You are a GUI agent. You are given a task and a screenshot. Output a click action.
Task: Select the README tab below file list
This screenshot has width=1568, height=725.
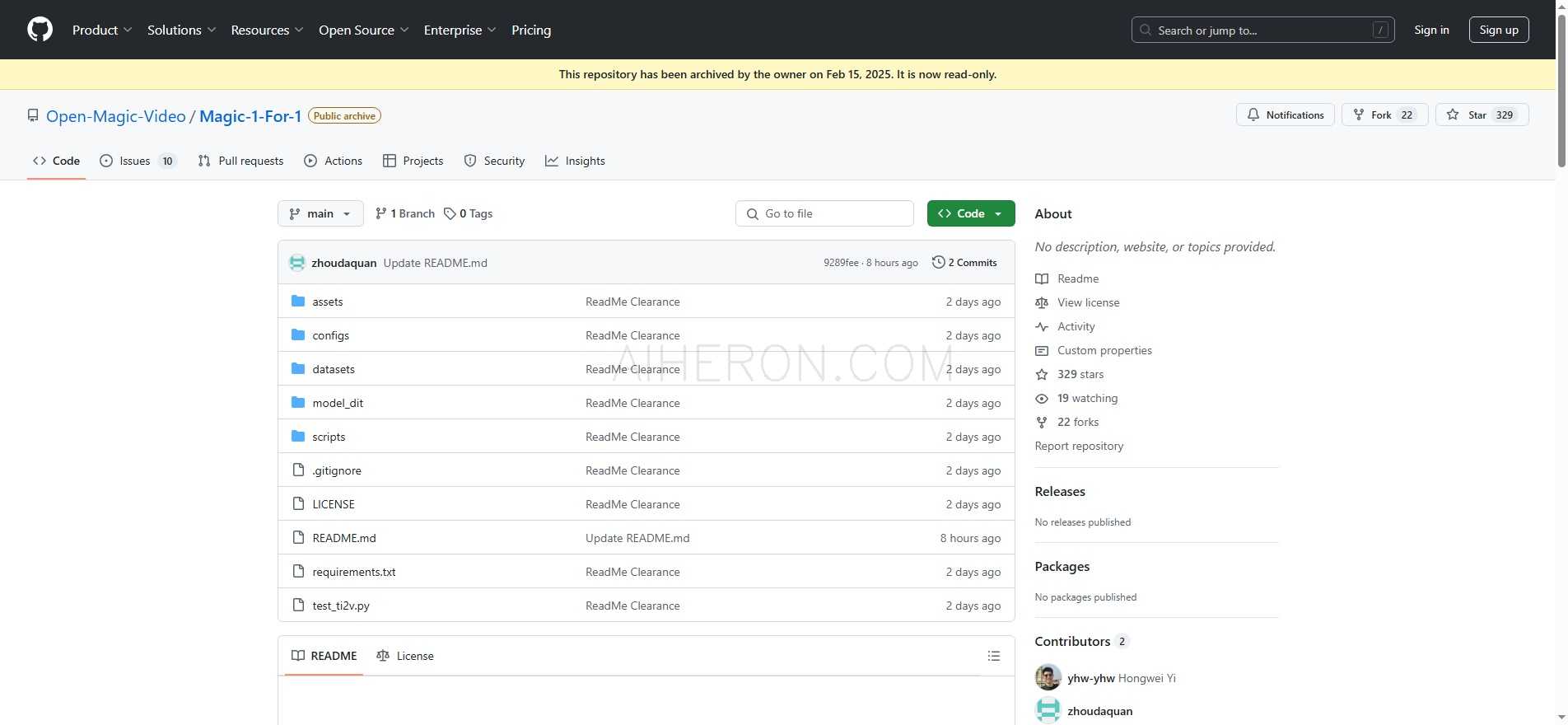[324, 656]
